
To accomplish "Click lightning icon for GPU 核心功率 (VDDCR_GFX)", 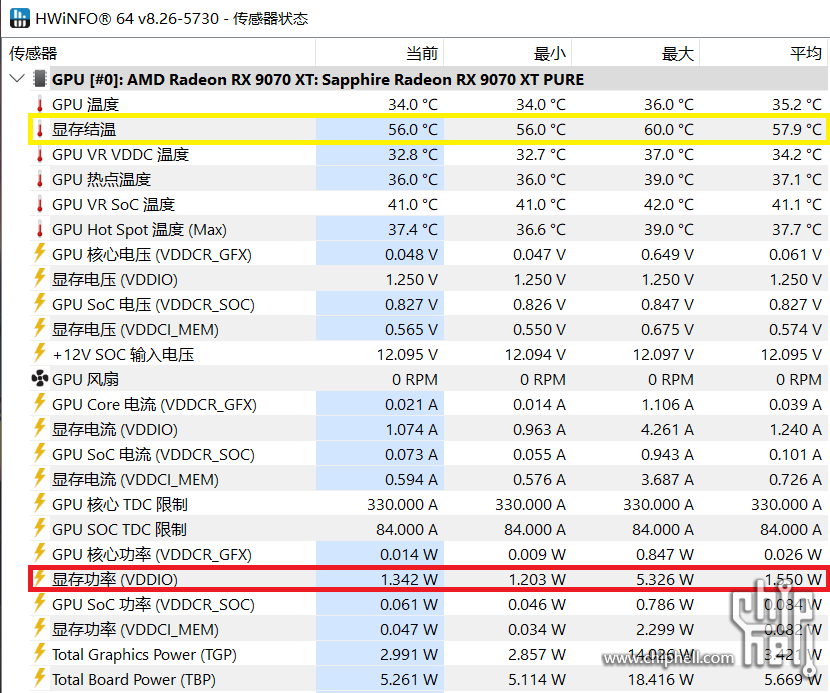I will (39, 553).
